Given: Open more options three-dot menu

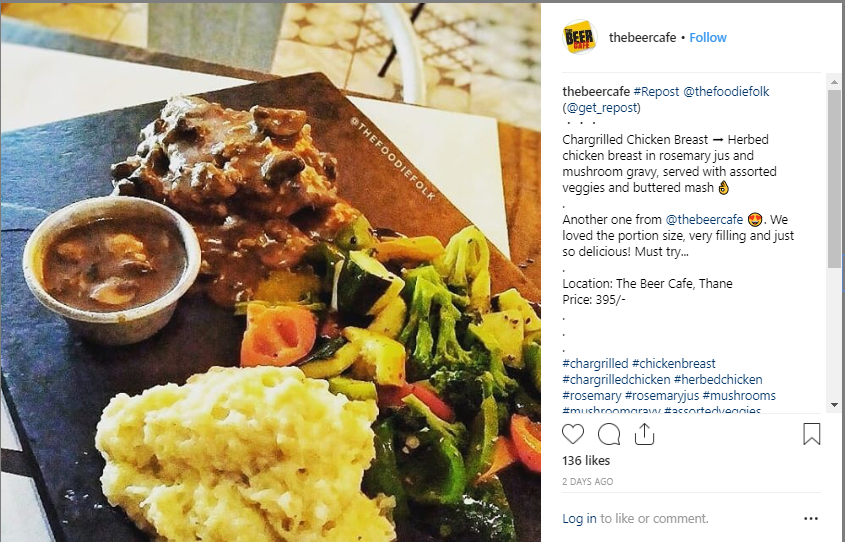Looking at the screenshot, I should pyautogui.click(x=811, y=518).
